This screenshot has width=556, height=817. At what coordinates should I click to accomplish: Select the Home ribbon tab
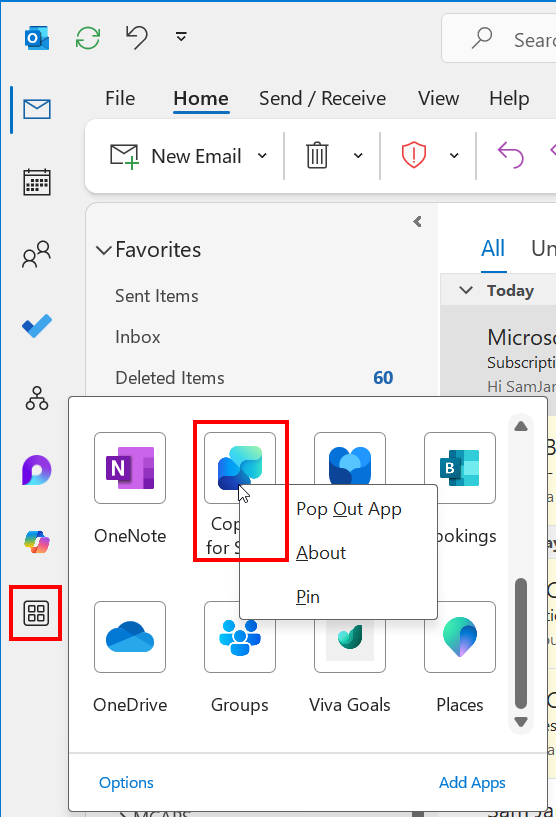[201, 98]
